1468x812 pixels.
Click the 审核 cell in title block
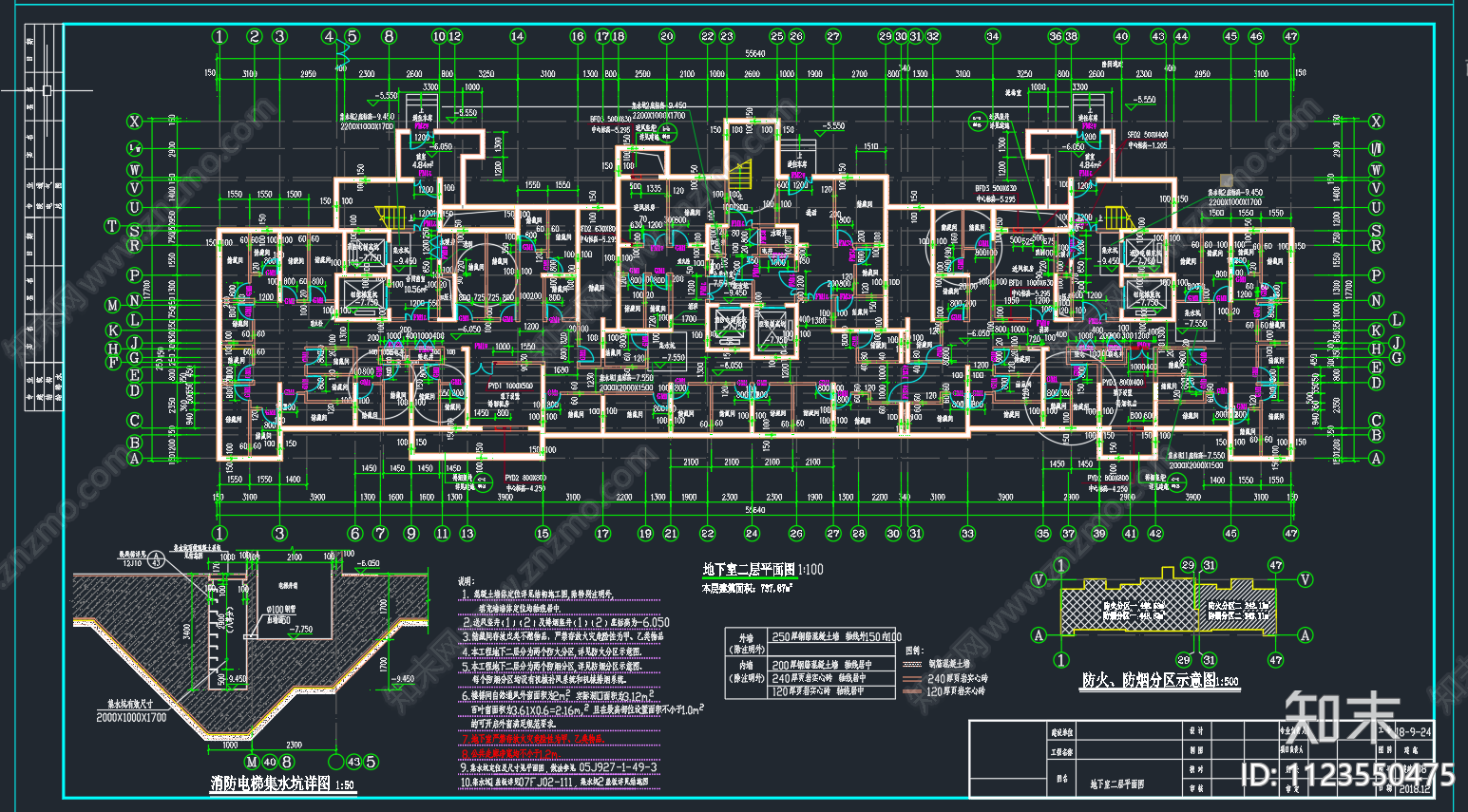1196,787
